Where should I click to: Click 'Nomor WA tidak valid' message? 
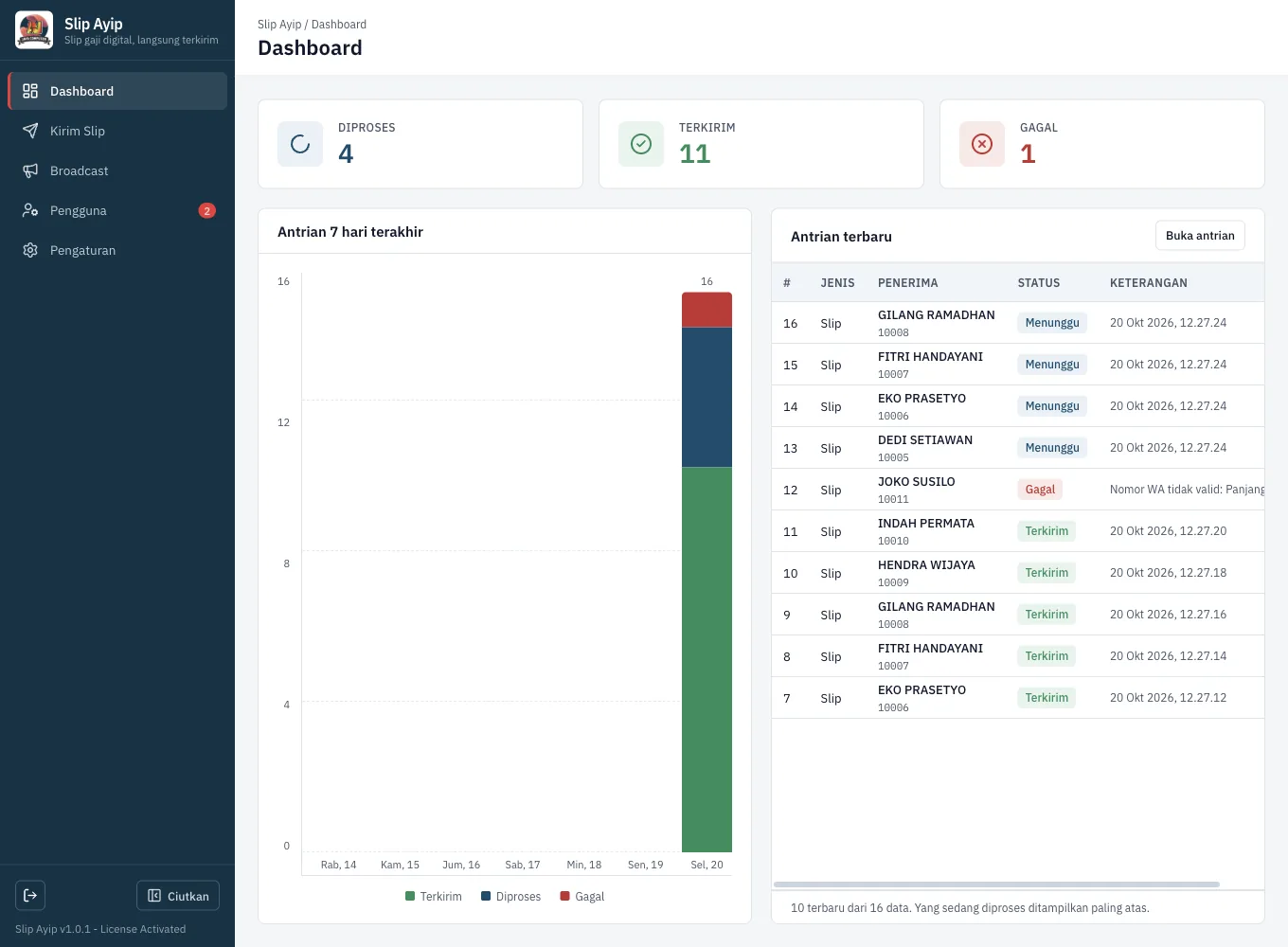tap(1187, 490)
